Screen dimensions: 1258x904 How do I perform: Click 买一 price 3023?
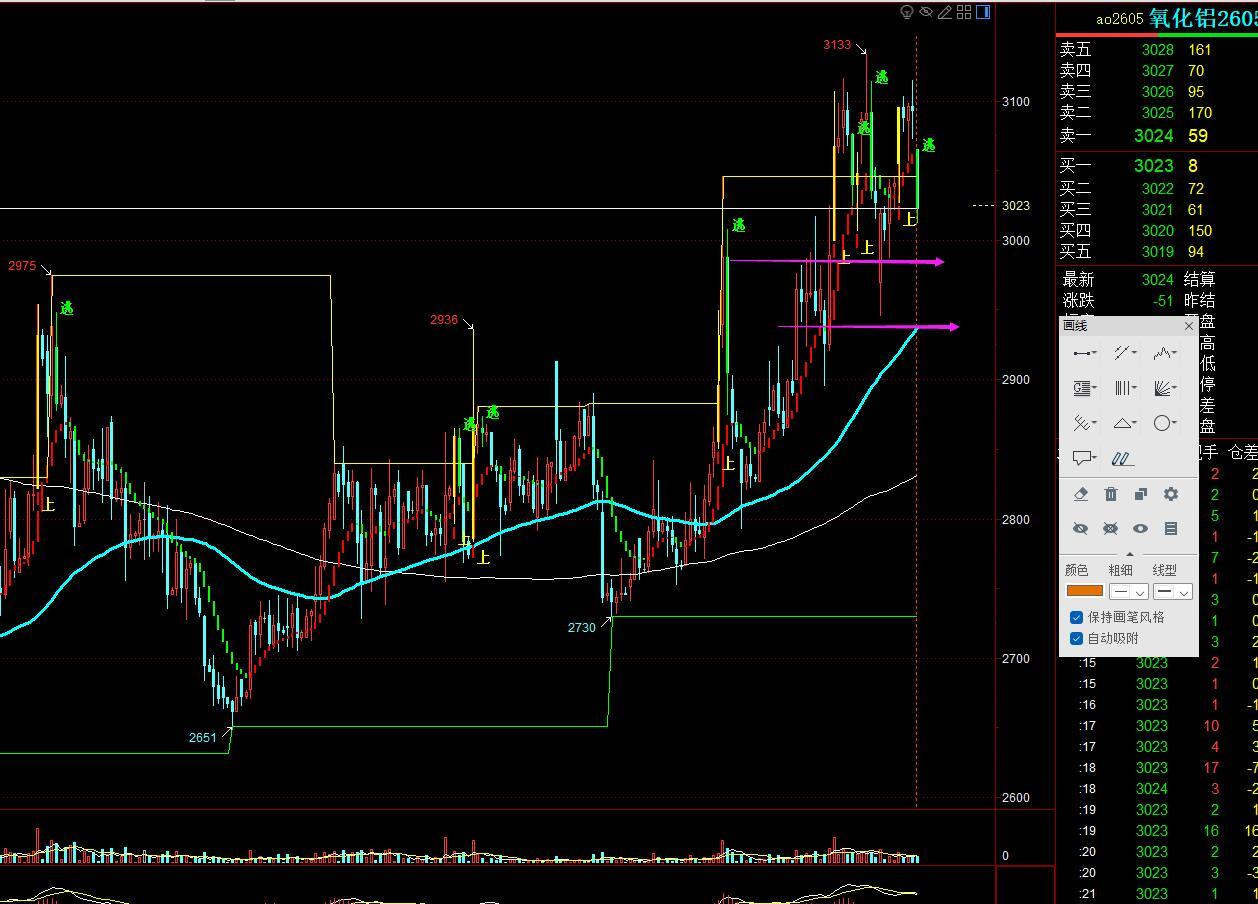coord(1153,165)
